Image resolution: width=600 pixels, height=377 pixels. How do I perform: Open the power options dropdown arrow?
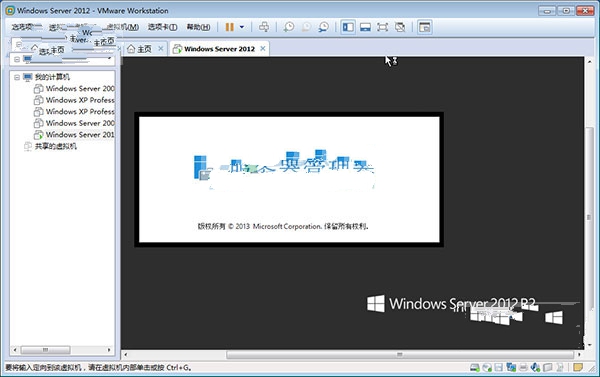point(242,27)
